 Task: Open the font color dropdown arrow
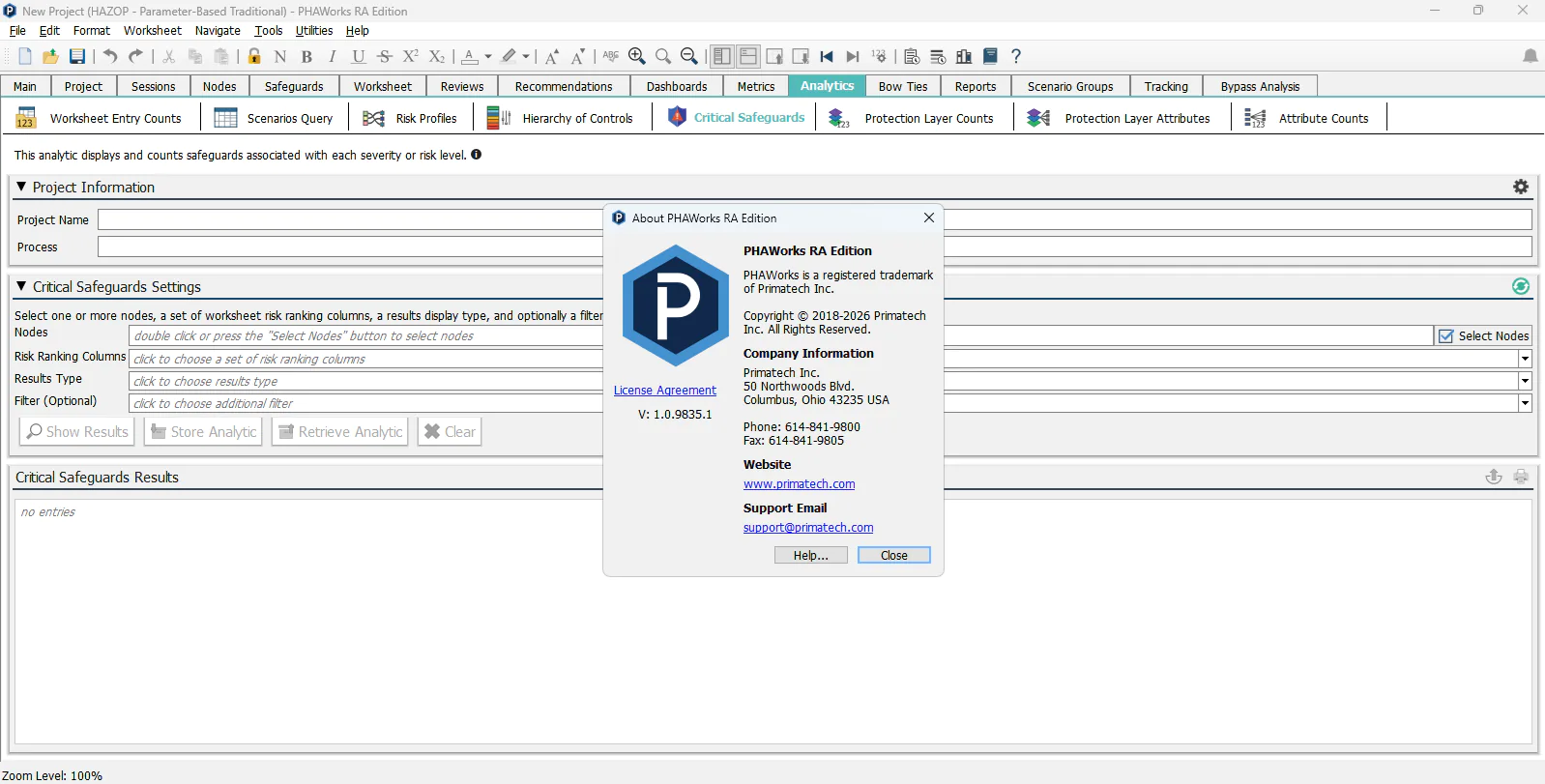tap(488, 56)
